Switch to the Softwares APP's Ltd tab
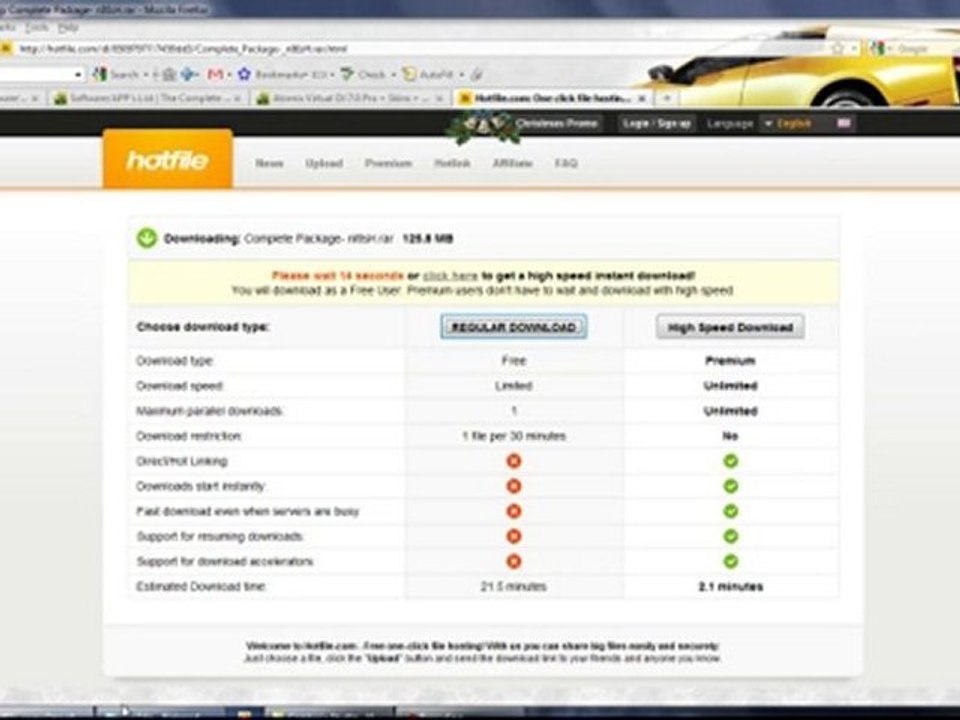The height and width of the screenshot is (720, 960). click(147, 98)
